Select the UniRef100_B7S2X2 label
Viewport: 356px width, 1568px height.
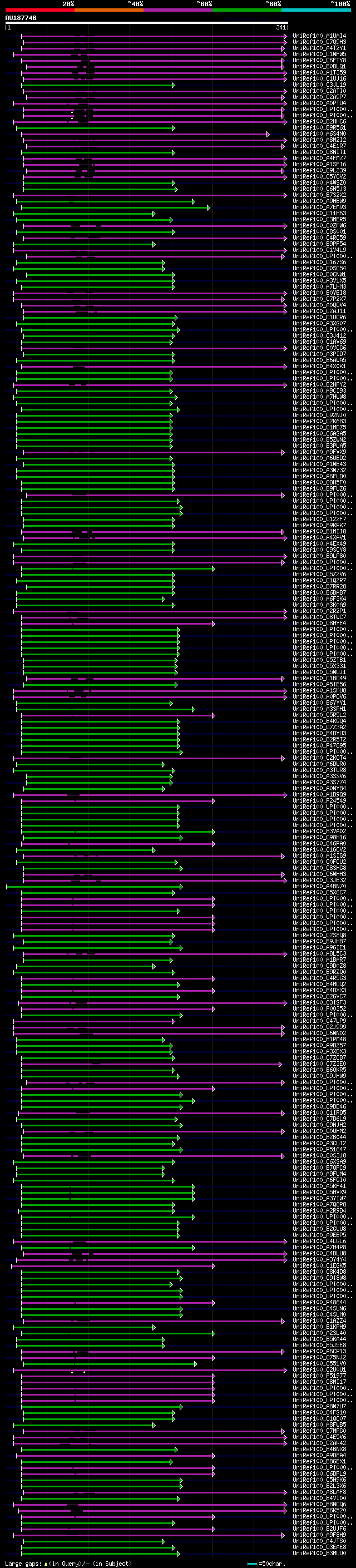coord(319,195)
